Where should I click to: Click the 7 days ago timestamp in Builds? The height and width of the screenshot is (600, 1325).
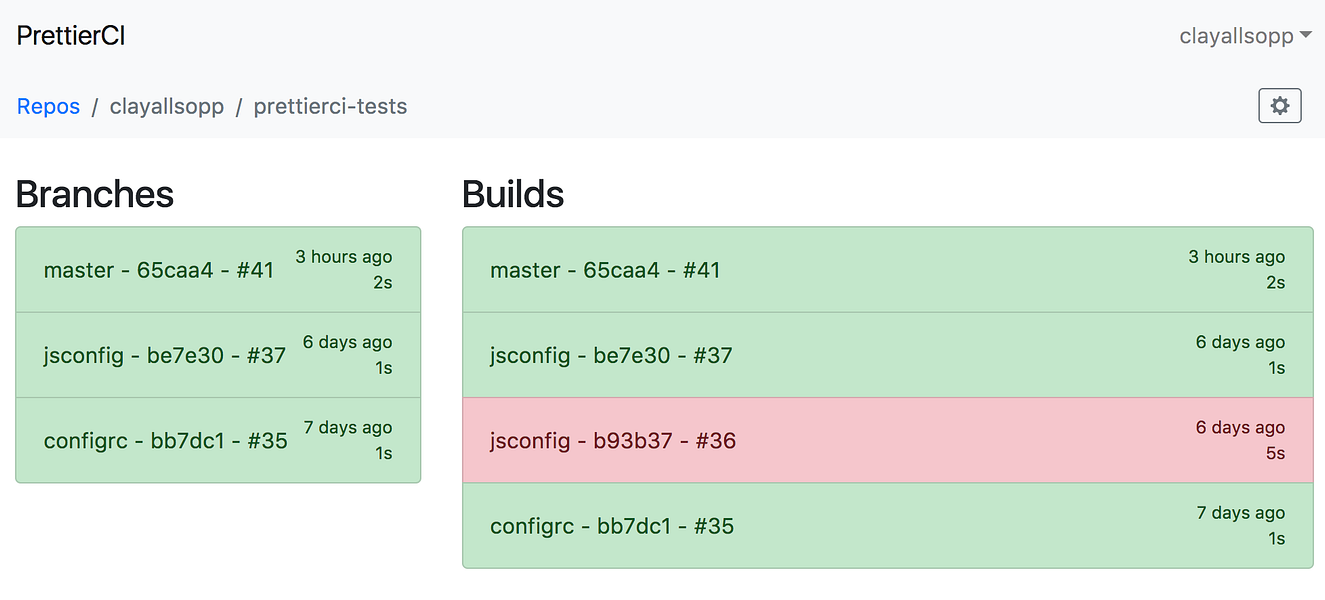[x=1240, y=513]
